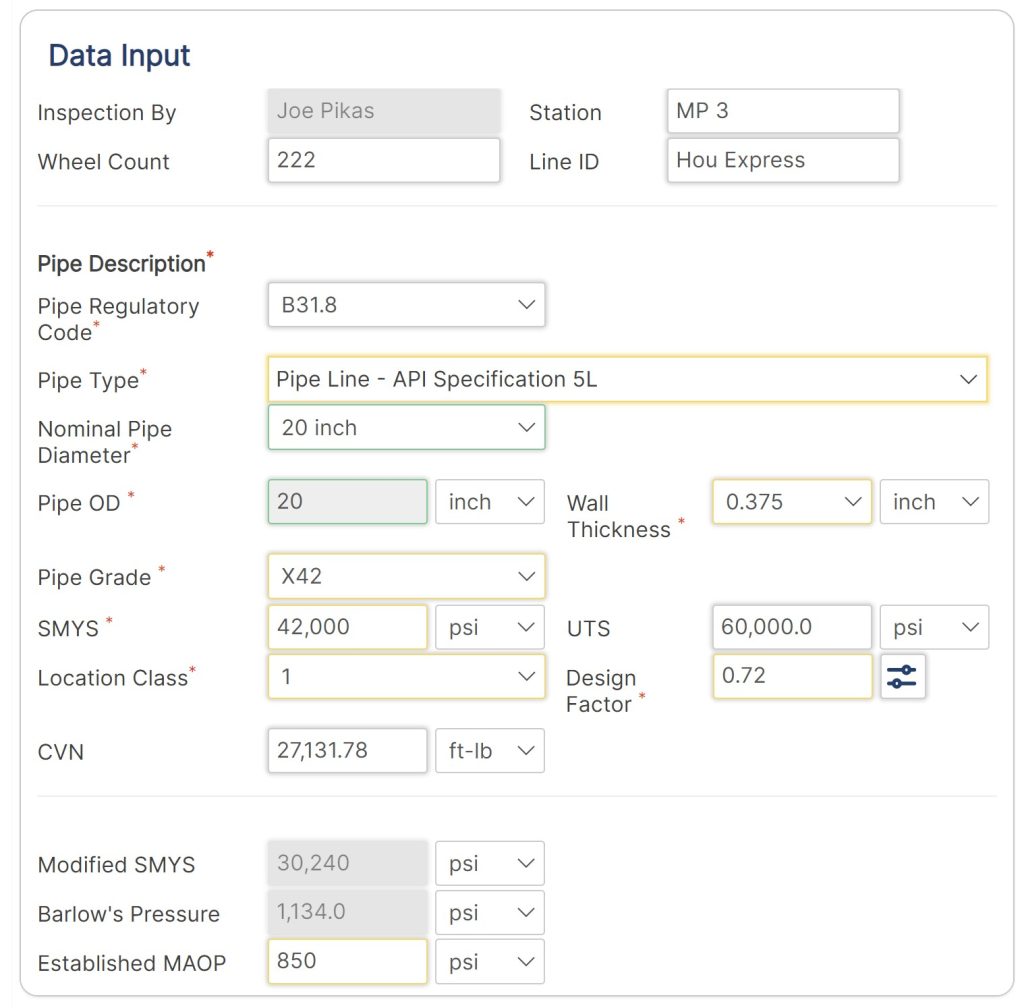This screenshot has height=1008, width=1024.
Task: Open the Pipe Regulatory Code dropdown
Action: click(405, 305)
